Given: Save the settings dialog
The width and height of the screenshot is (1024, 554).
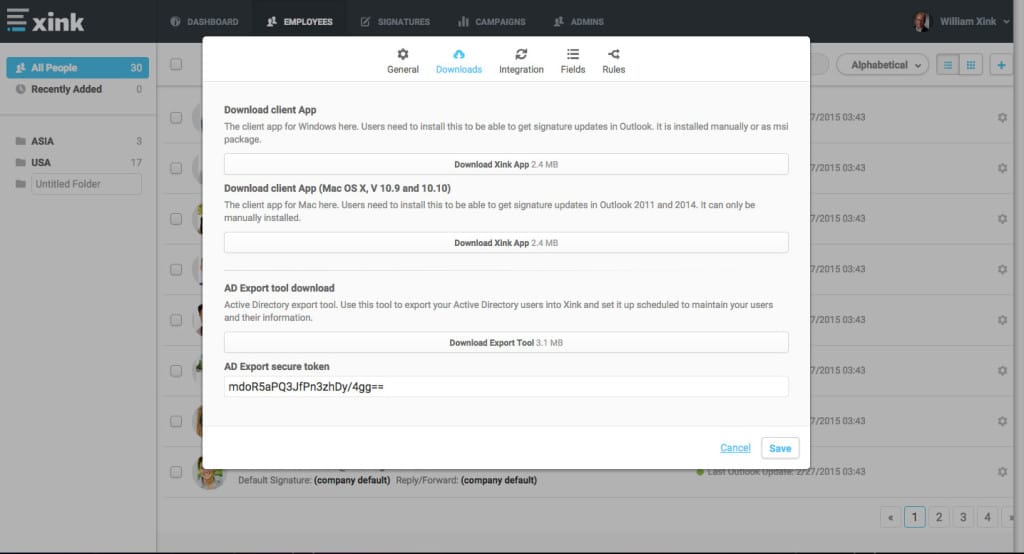Looking at the screenshot, I should point(780,448).
